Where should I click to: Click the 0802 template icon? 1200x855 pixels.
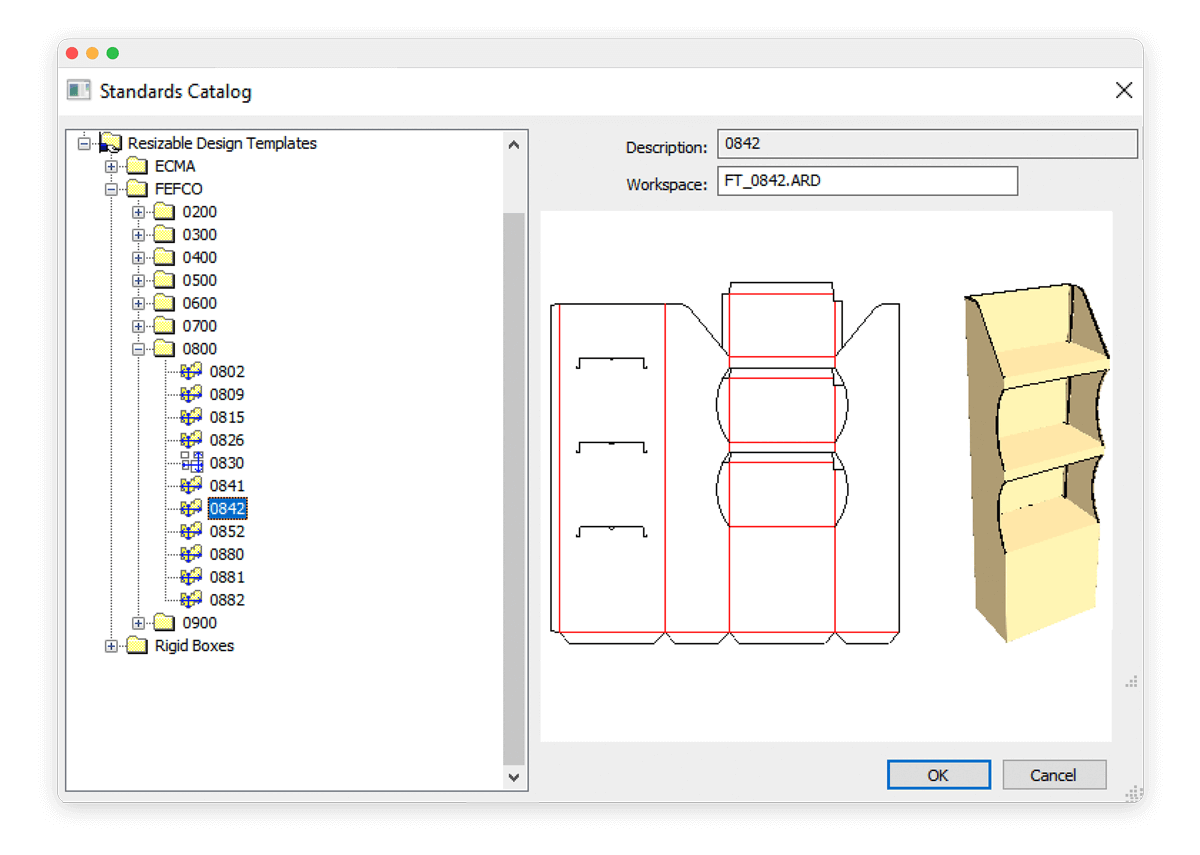point(191,372)
